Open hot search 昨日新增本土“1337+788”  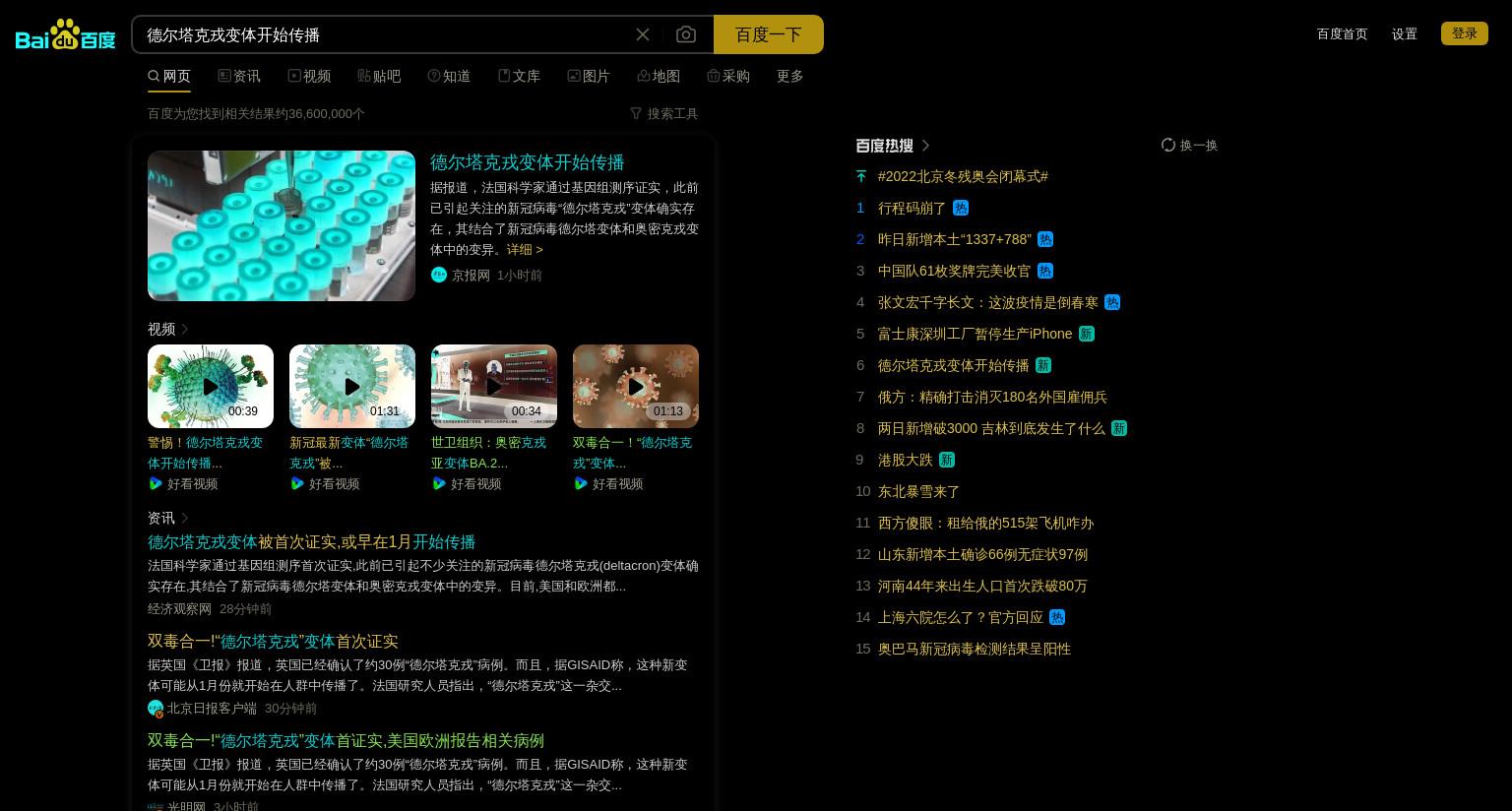[x=955, y=239]
